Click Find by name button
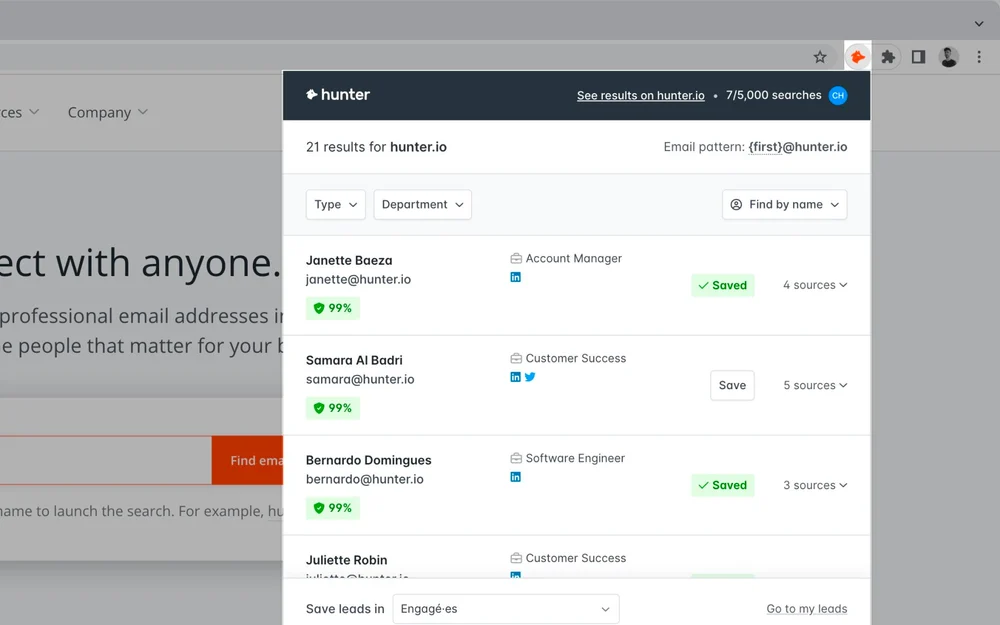 [784, 204]
